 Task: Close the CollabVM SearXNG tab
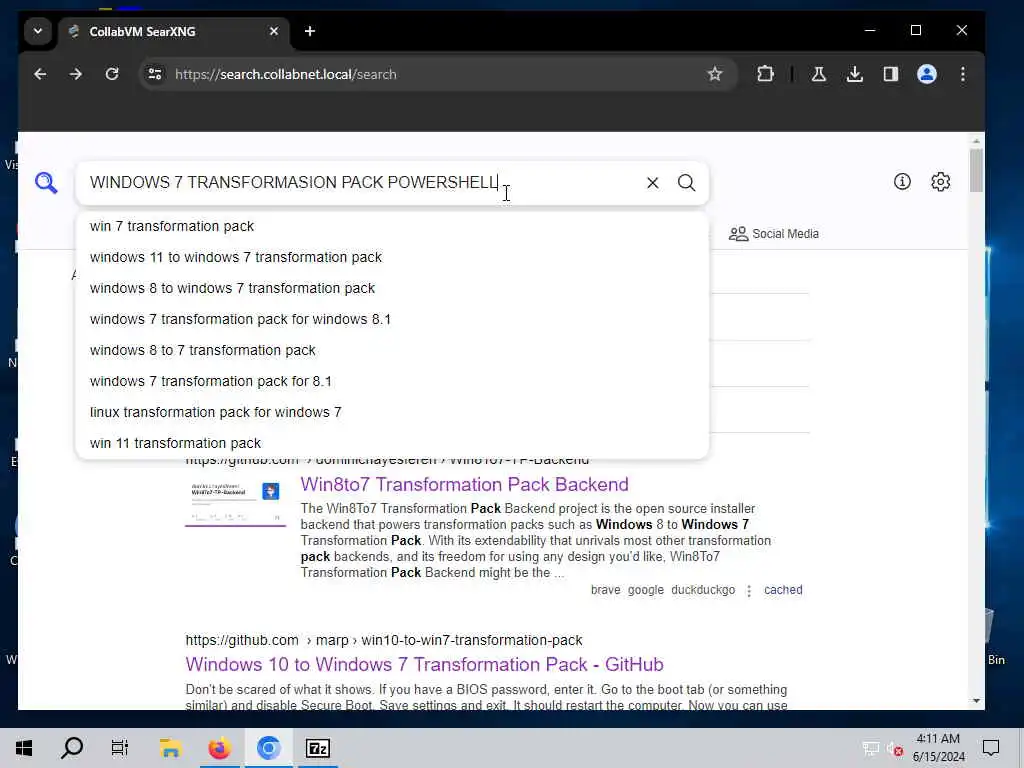click(274, 31)
